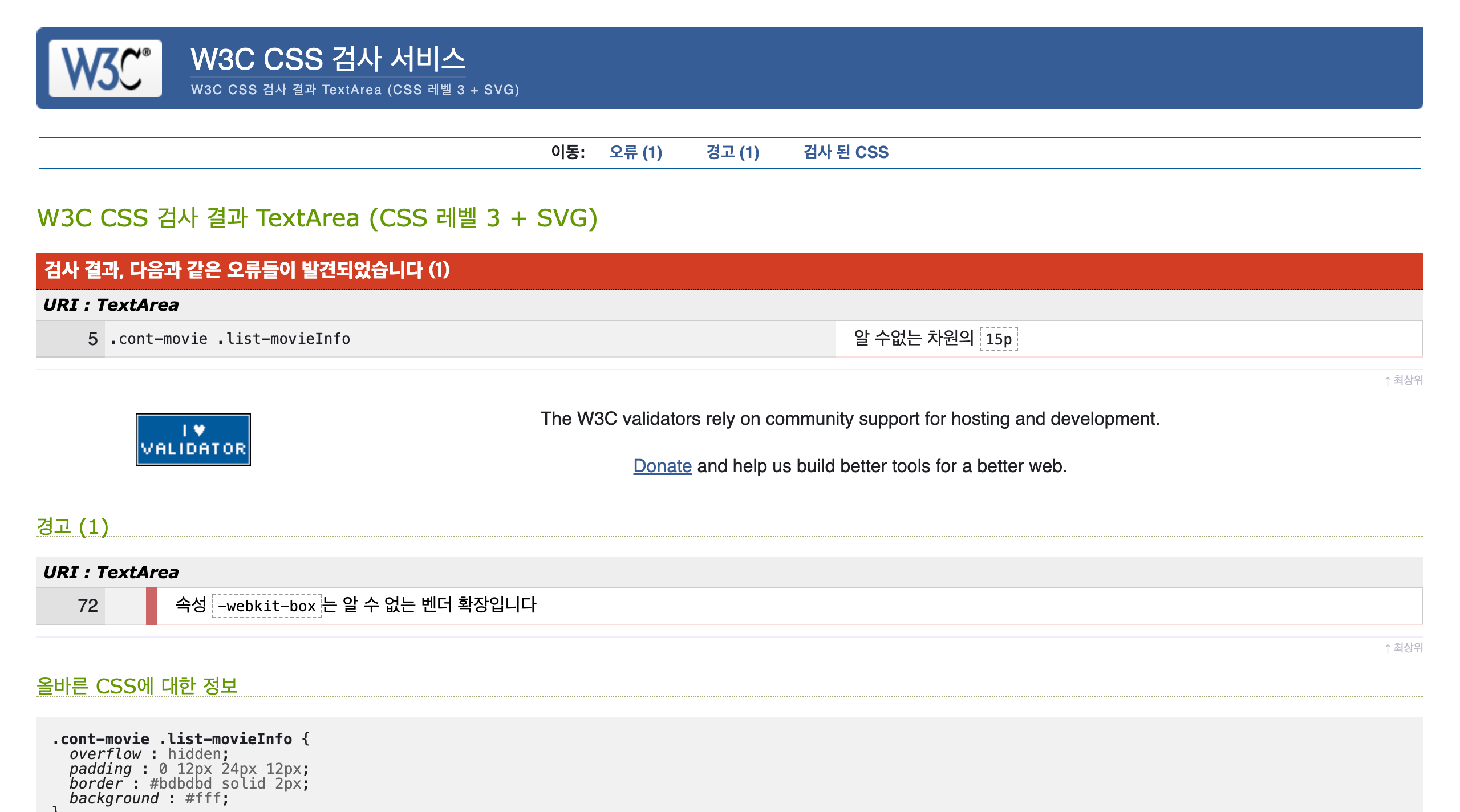This screenshot has height=812, width=1460.
Task: Jump to the 검사 된 CSS section
Action: tap(845, 152)
